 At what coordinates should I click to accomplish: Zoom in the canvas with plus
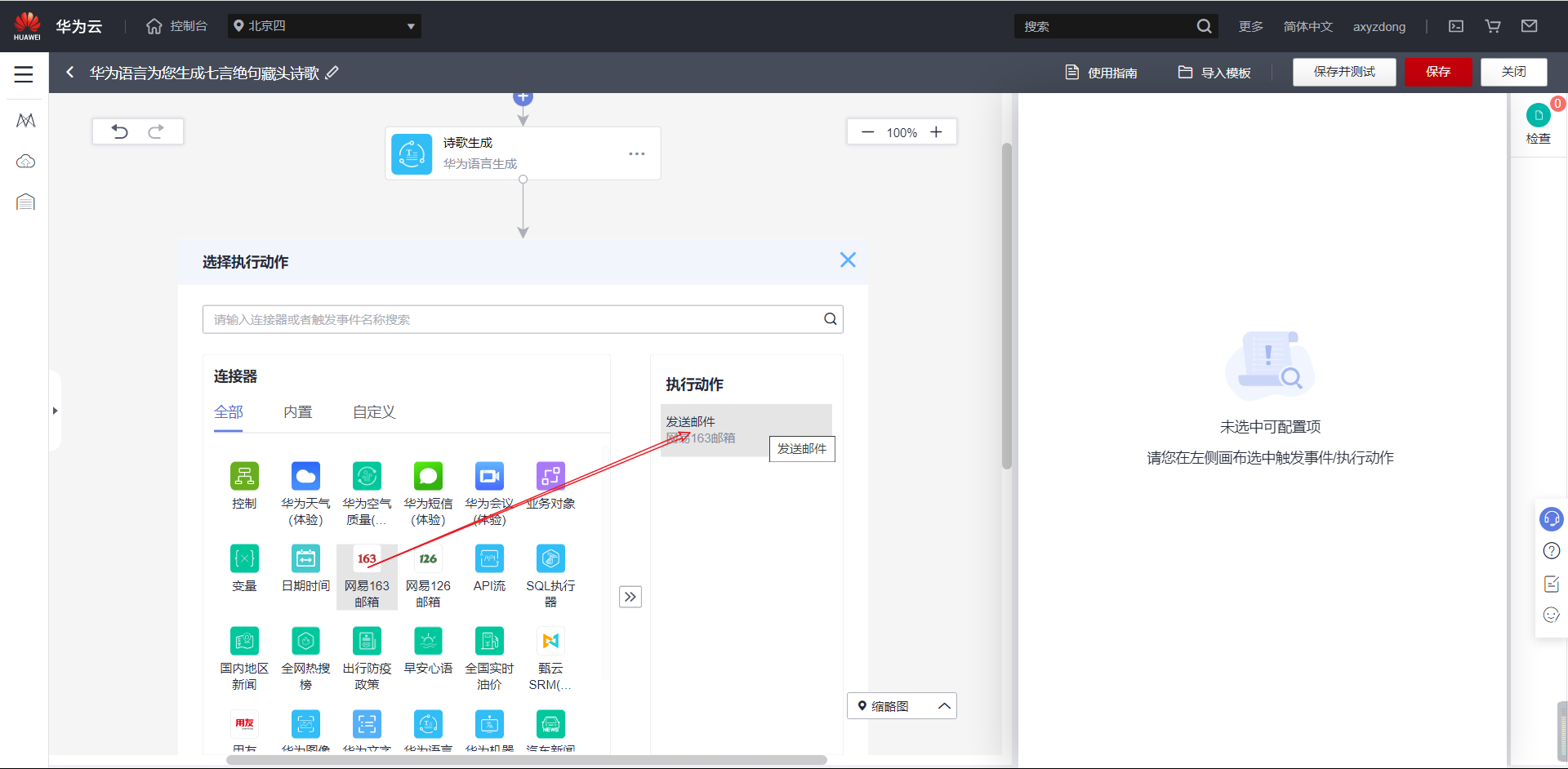click(x=936, y=132)
